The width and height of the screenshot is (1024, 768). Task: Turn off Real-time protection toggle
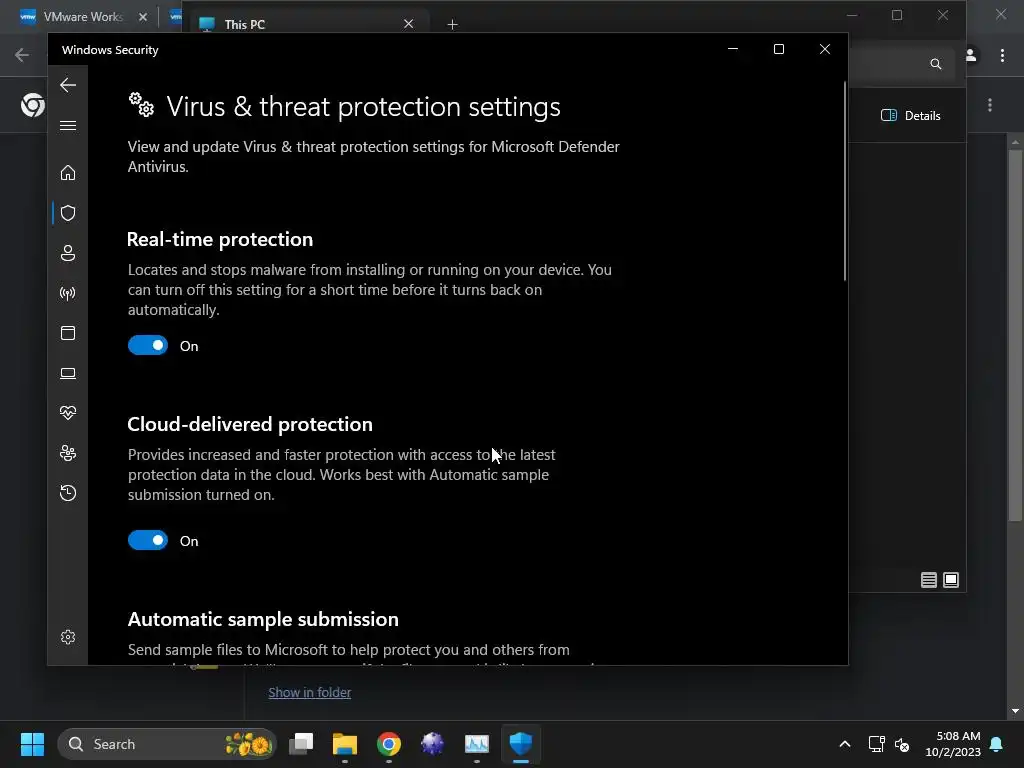coord(148,345)
